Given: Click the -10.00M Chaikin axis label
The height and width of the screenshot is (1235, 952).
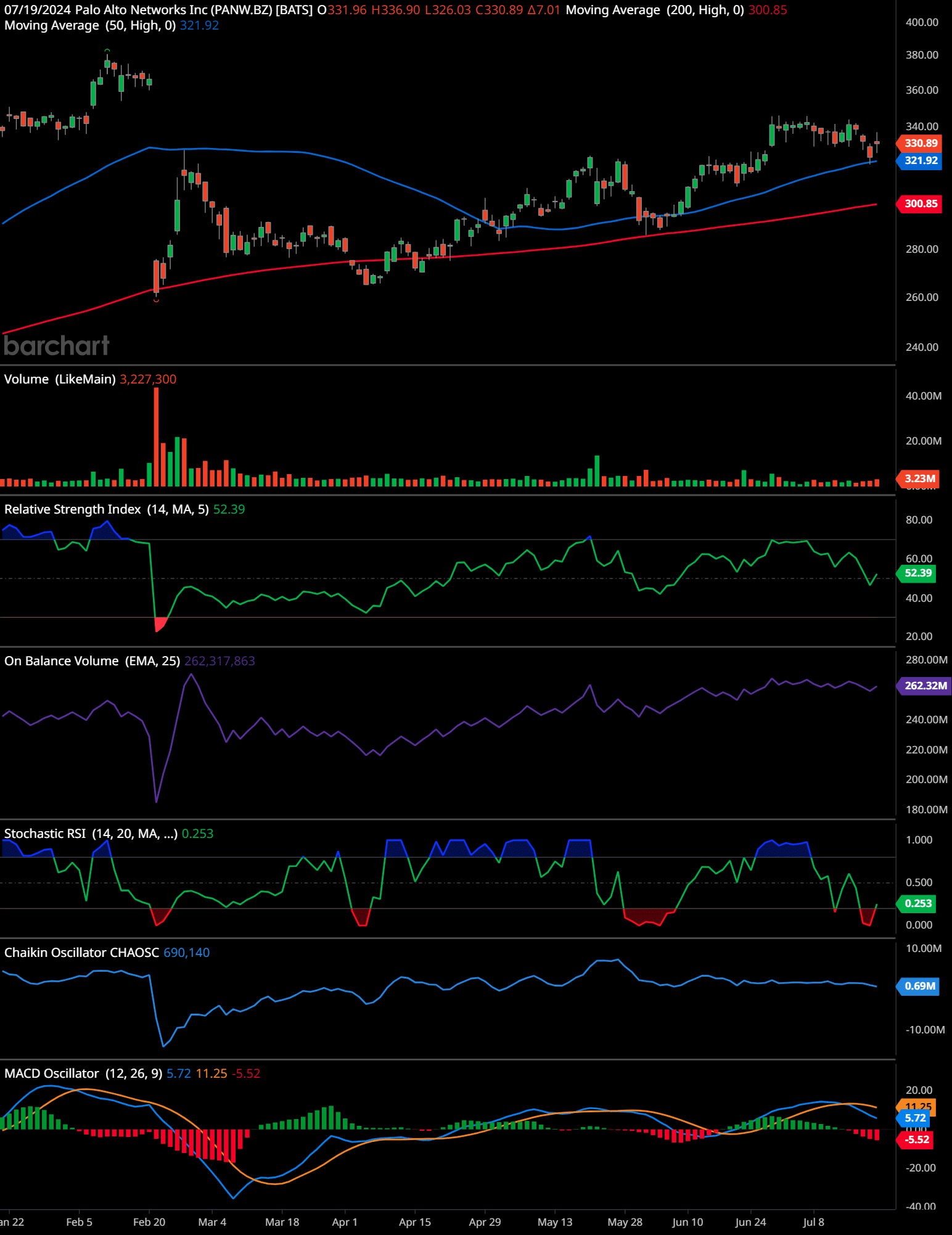Looking at the screenshot, I should click(x=925, y=1030).
